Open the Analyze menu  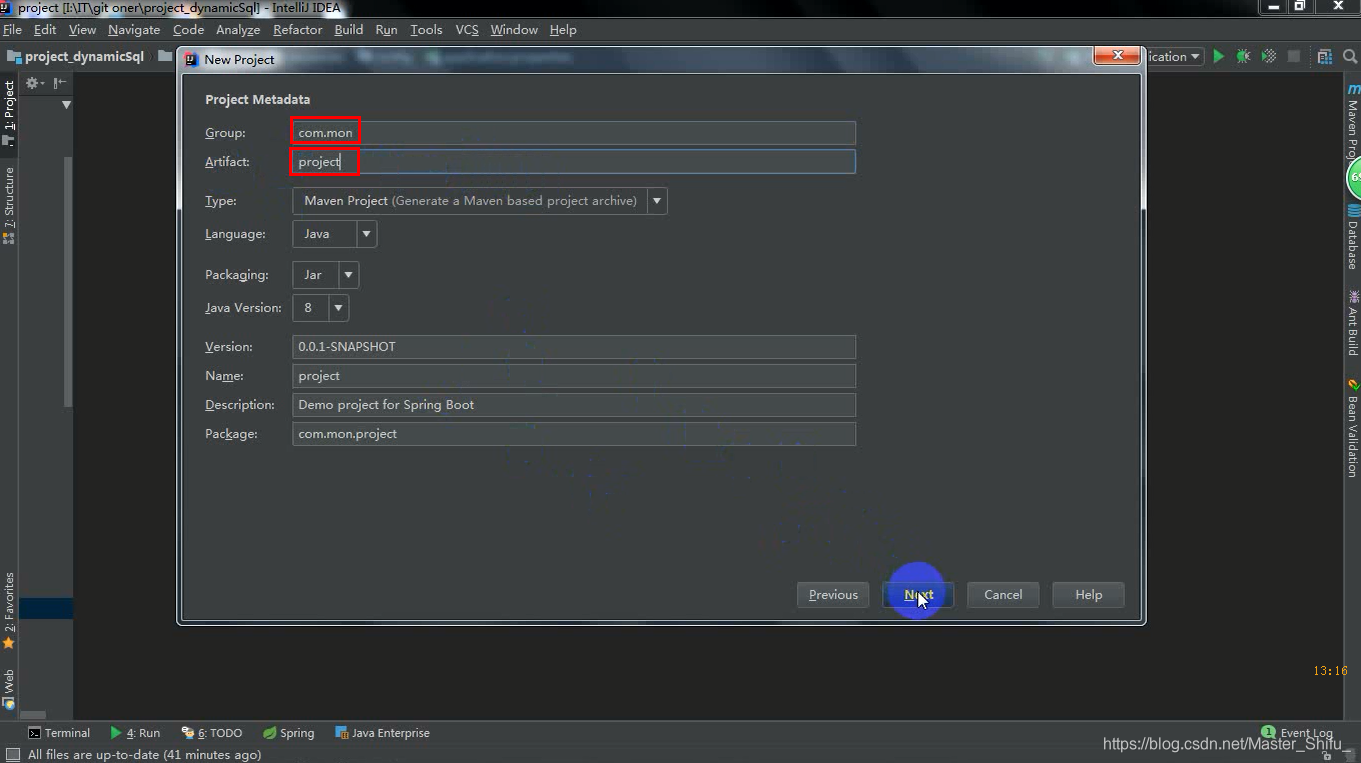[238, 30]
